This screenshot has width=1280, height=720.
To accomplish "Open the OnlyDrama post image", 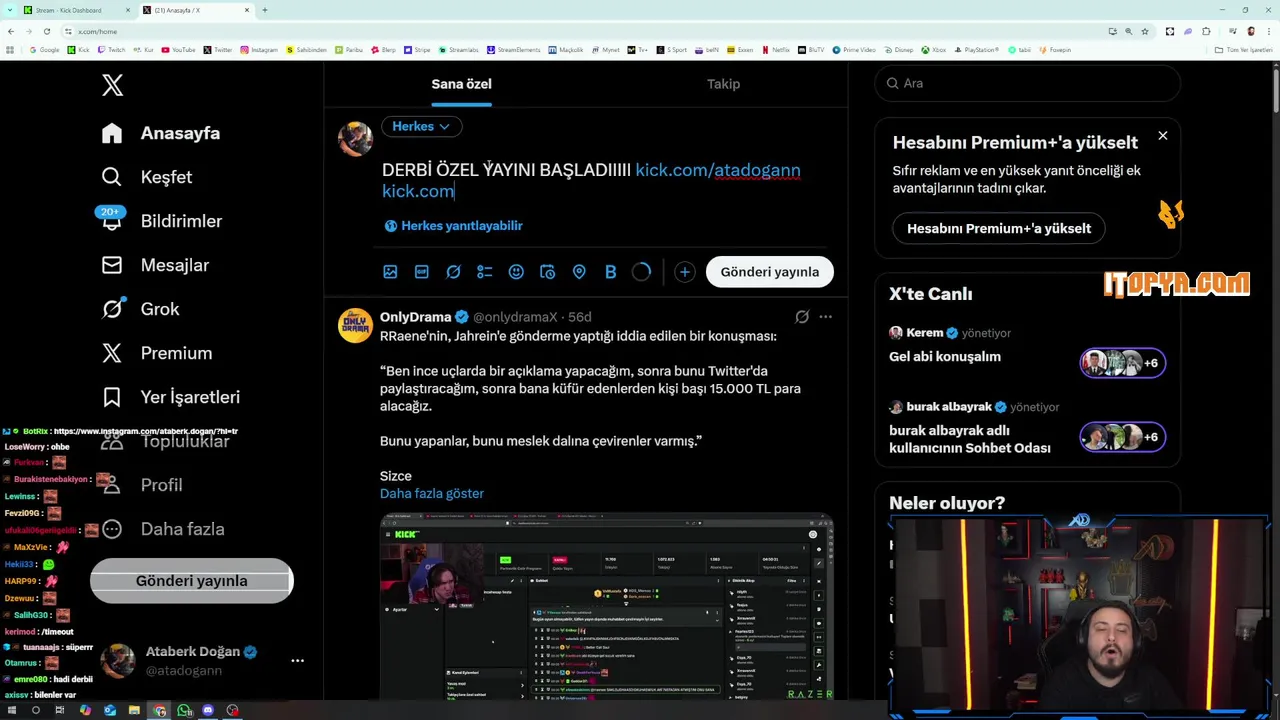I will coord(607,606).
